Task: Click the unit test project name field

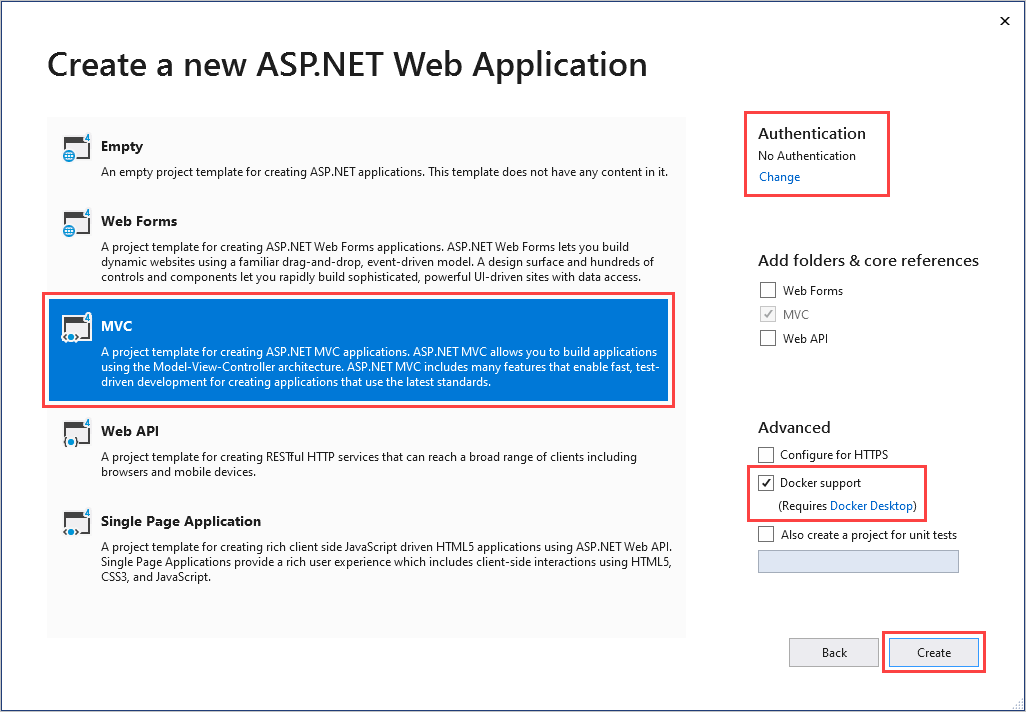Action: coord(858,561)
